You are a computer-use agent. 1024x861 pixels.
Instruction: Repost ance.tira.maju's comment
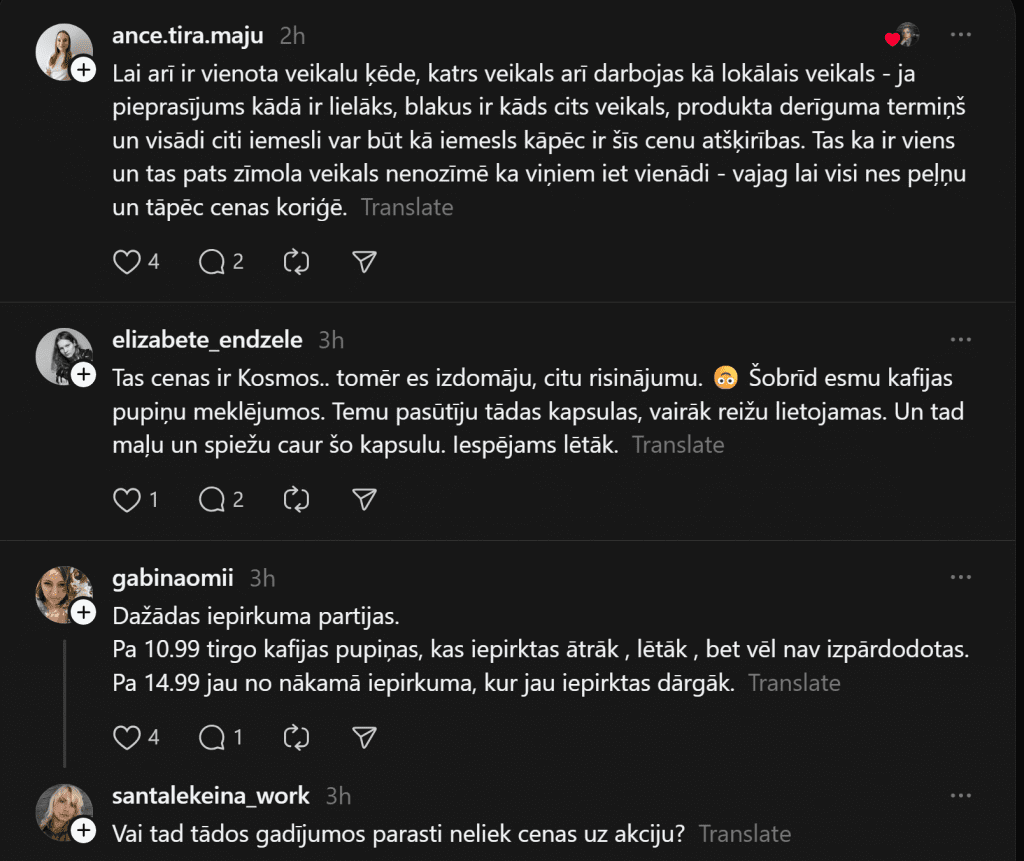tap(297, 262)
